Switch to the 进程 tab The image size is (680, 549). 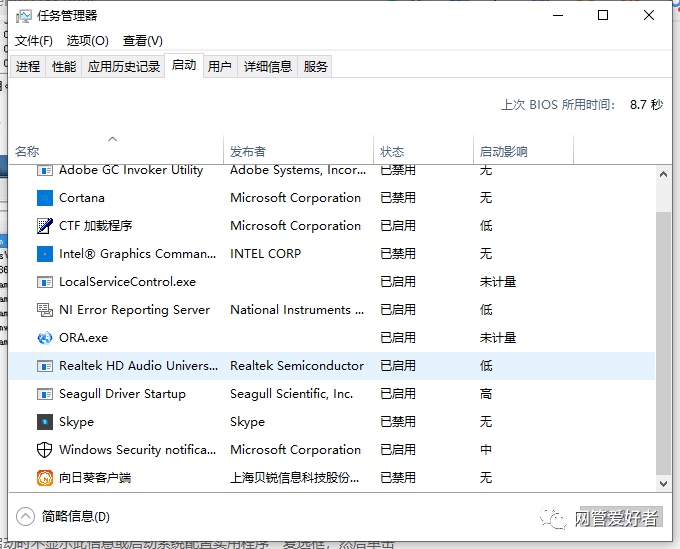[x=28, y=66]
